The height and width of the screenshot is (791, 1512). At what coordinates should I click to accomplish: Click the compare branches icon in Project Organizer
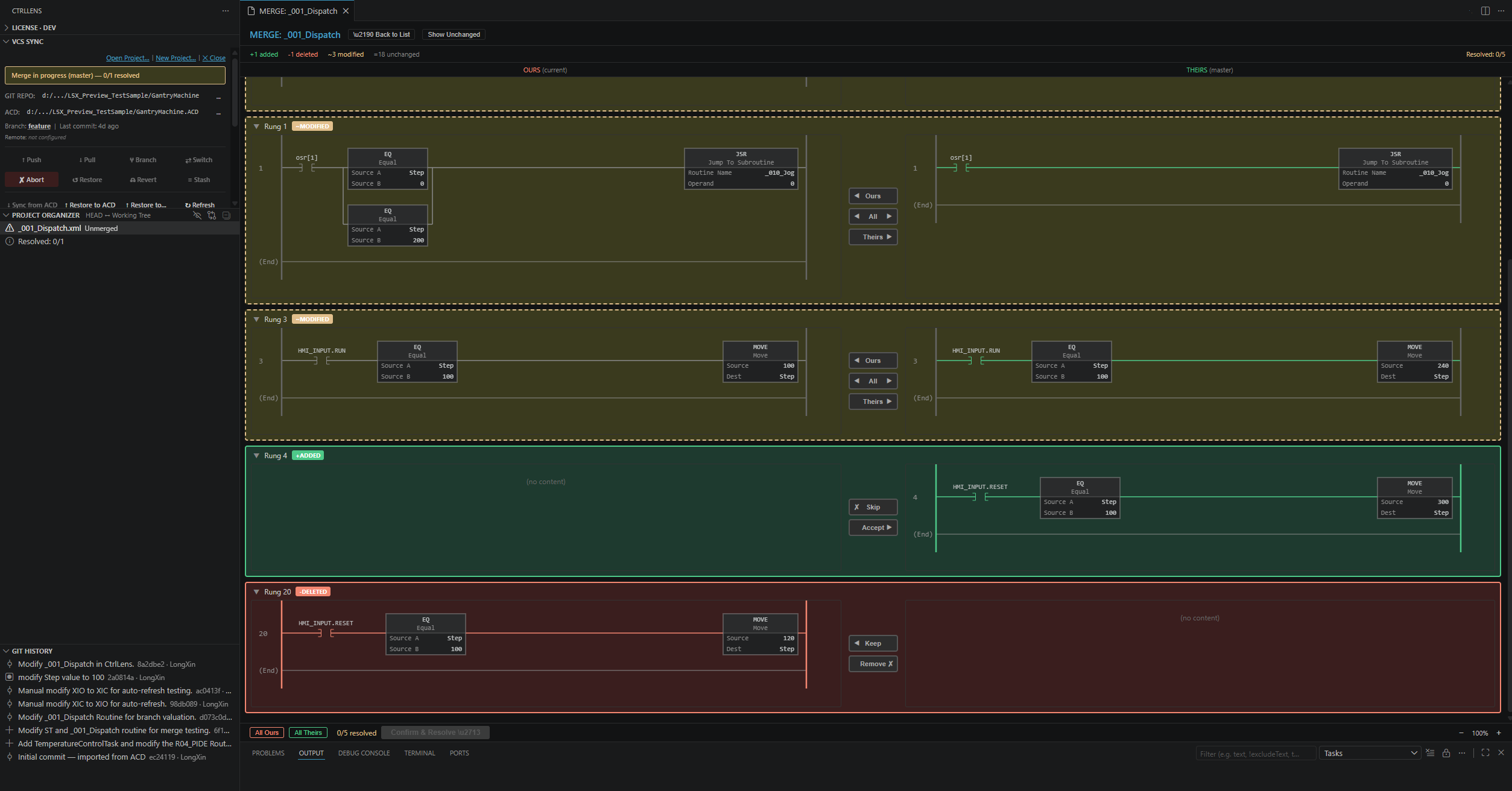212,215
